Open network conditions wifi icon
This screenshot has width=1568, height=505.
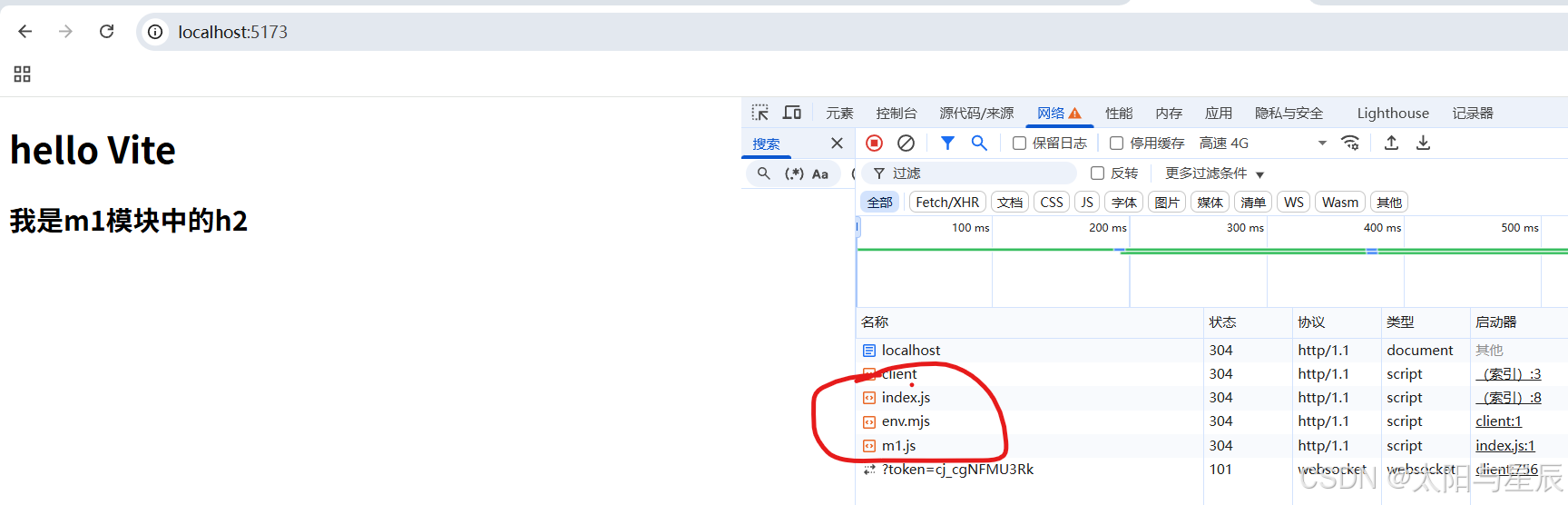tap(1350, 143)
